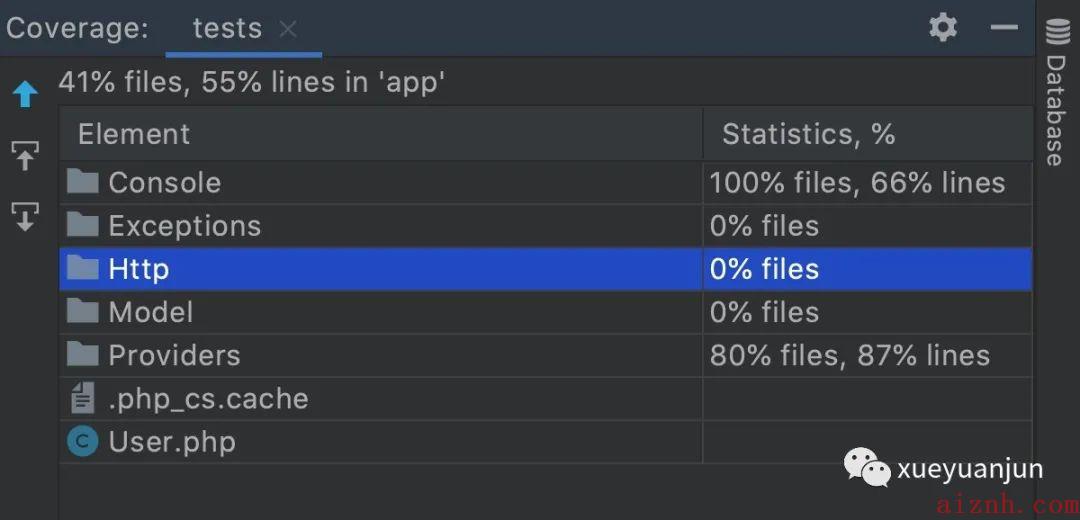Click Console's 100% files, 66% lines statistic
Image resolution: width=1080 pixels, height=520 pixels.
tap(857, 183)
